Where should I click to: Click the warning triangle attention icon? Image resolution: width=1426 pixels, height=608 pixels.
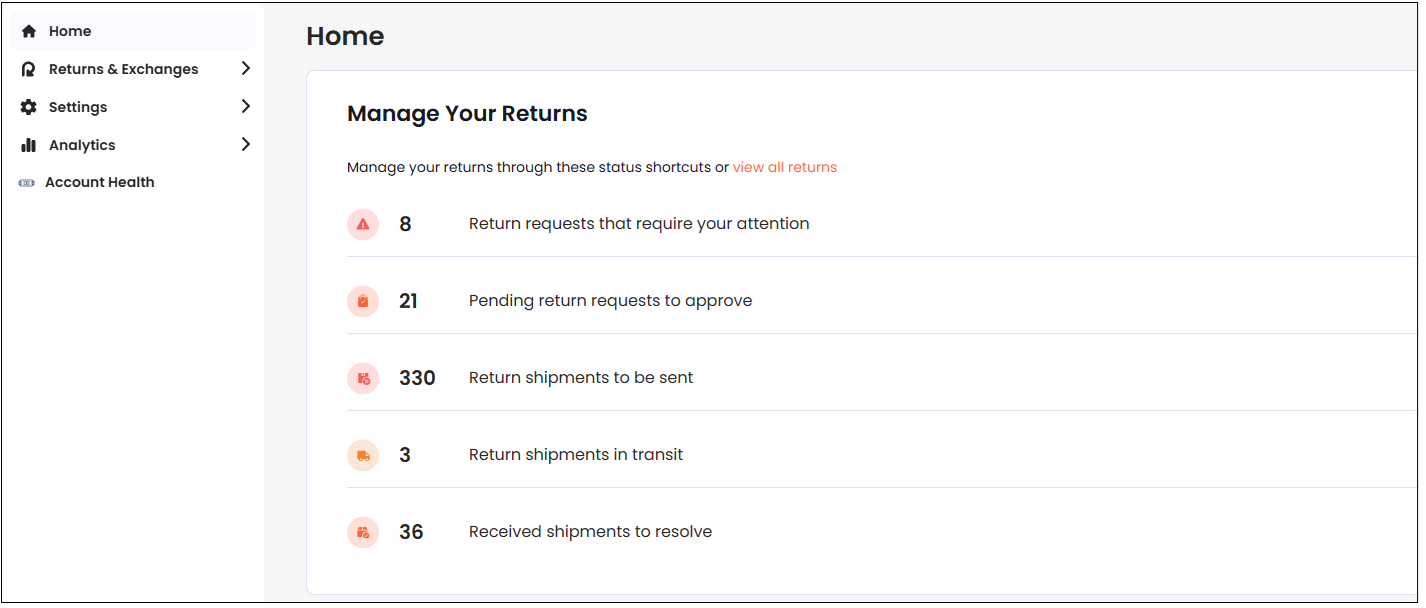(x=363, y=224)
